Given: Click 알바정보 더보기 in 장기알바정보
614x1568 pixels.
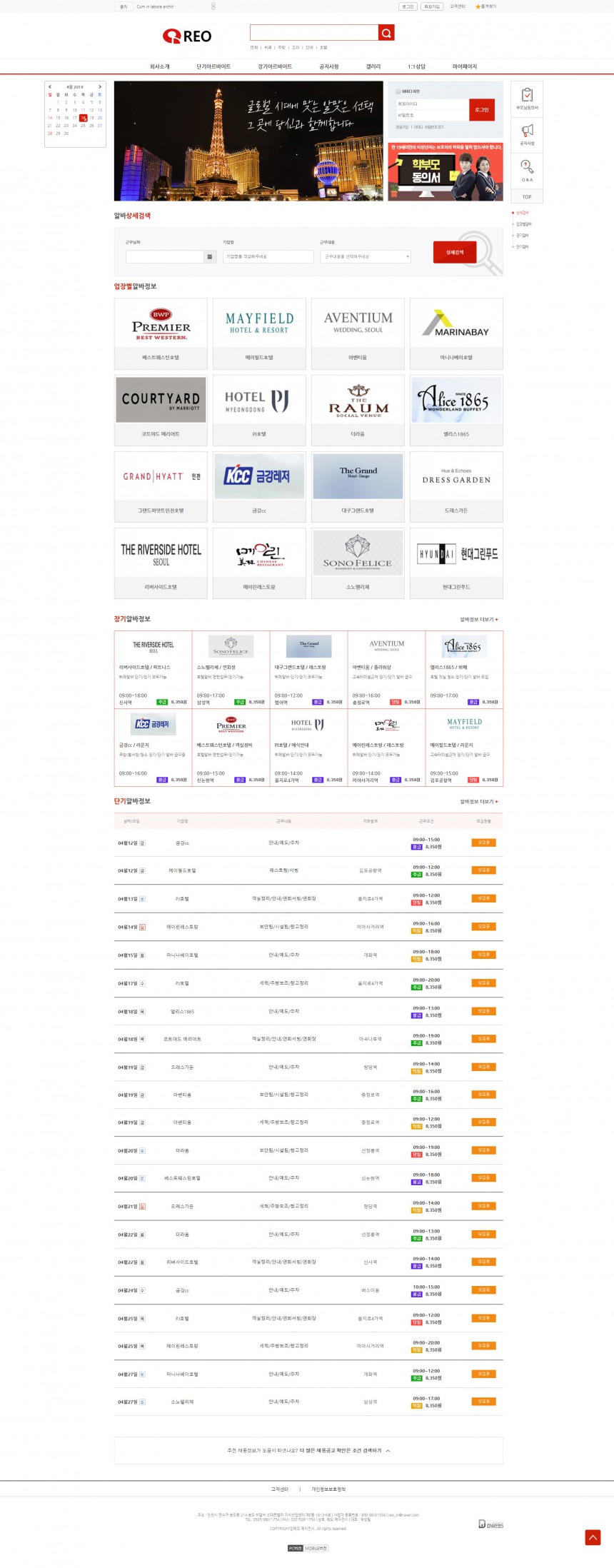Looking at the screenshot, I should coord(479,620).
